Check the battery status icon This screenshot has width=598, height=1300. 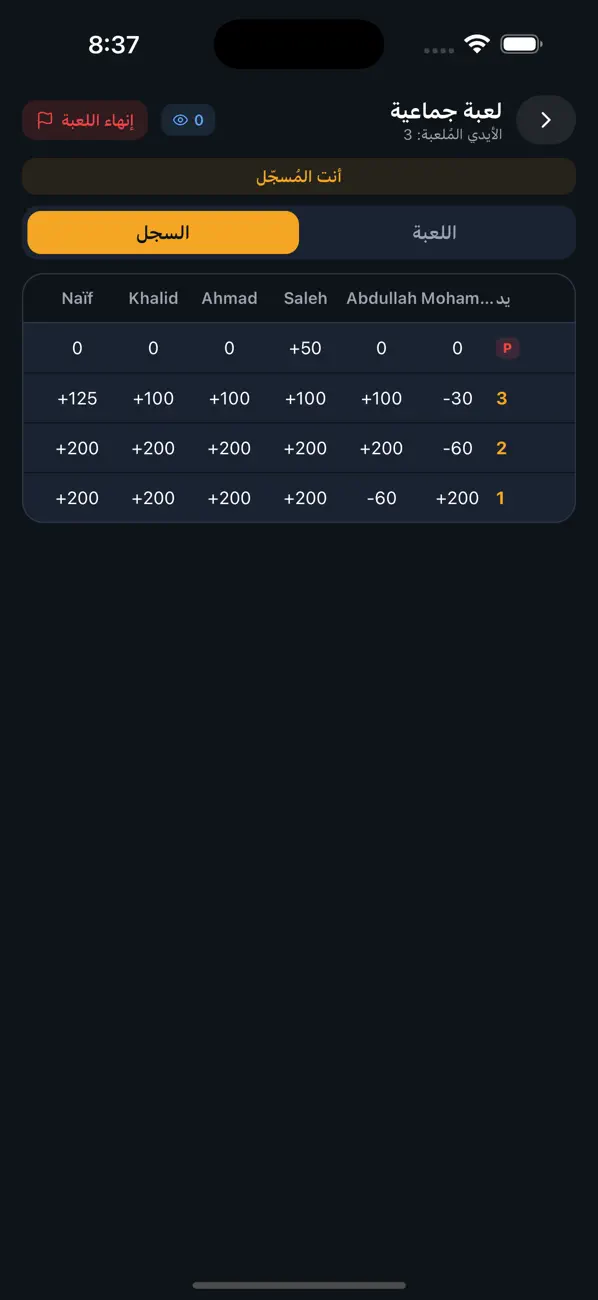(521, 44)
